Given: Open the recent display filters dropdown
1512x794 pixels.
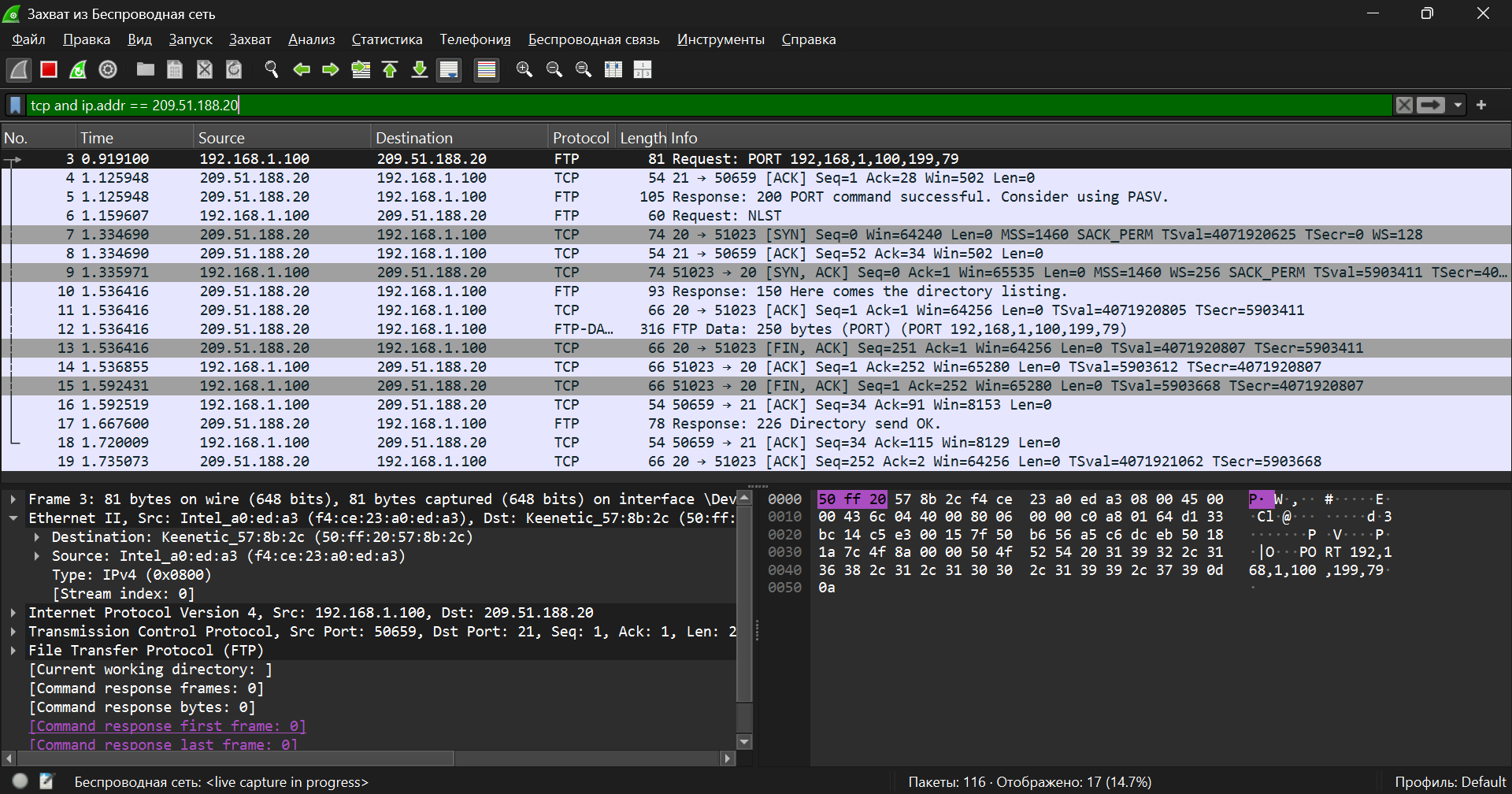Looking at the screenshot, I should click(1458, 106).
